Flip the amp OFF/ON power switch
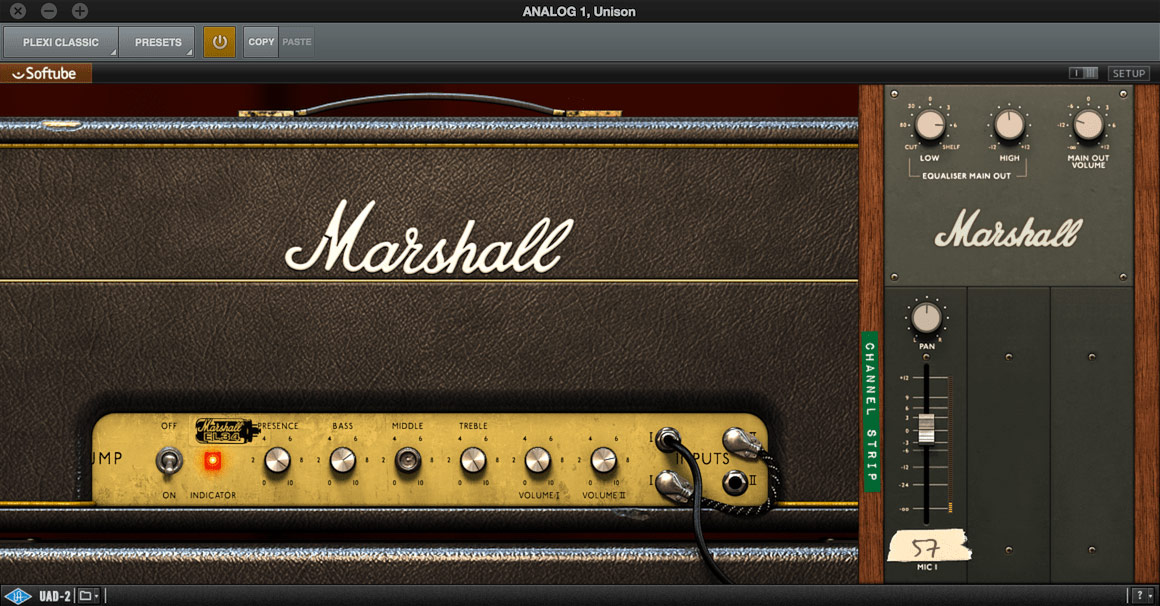 (169, 462)
